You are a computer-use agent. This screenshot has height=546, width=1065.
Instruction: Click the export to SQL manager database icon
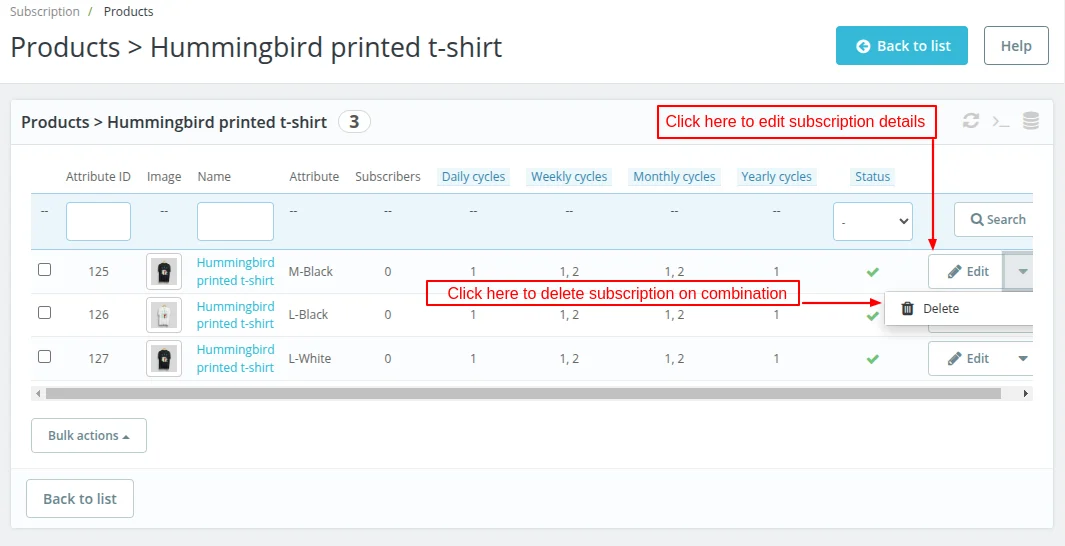click(1031, 121)
